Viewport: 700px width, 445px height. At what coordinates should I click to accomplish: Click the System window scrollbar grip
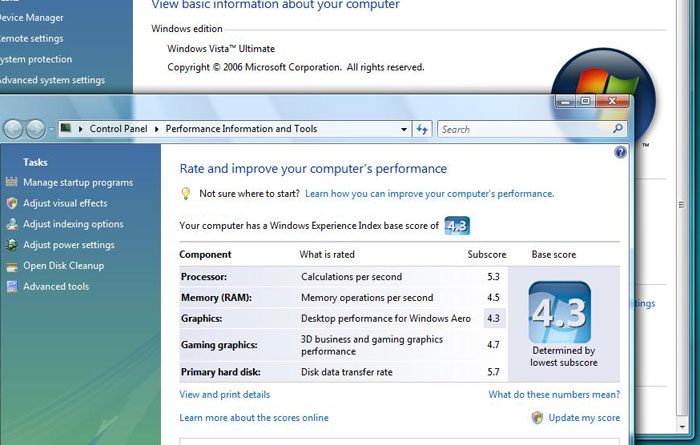pyautogui.click(x=682, y=205)
